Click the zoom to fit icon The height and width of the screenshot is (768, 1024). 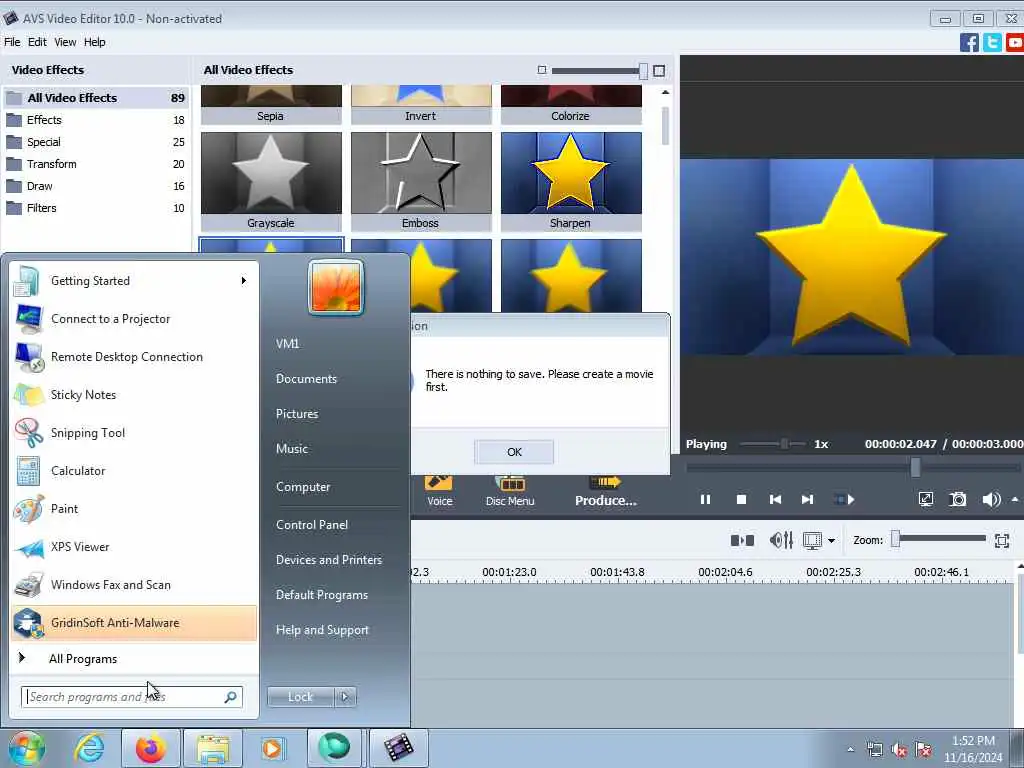[1002, 540]
